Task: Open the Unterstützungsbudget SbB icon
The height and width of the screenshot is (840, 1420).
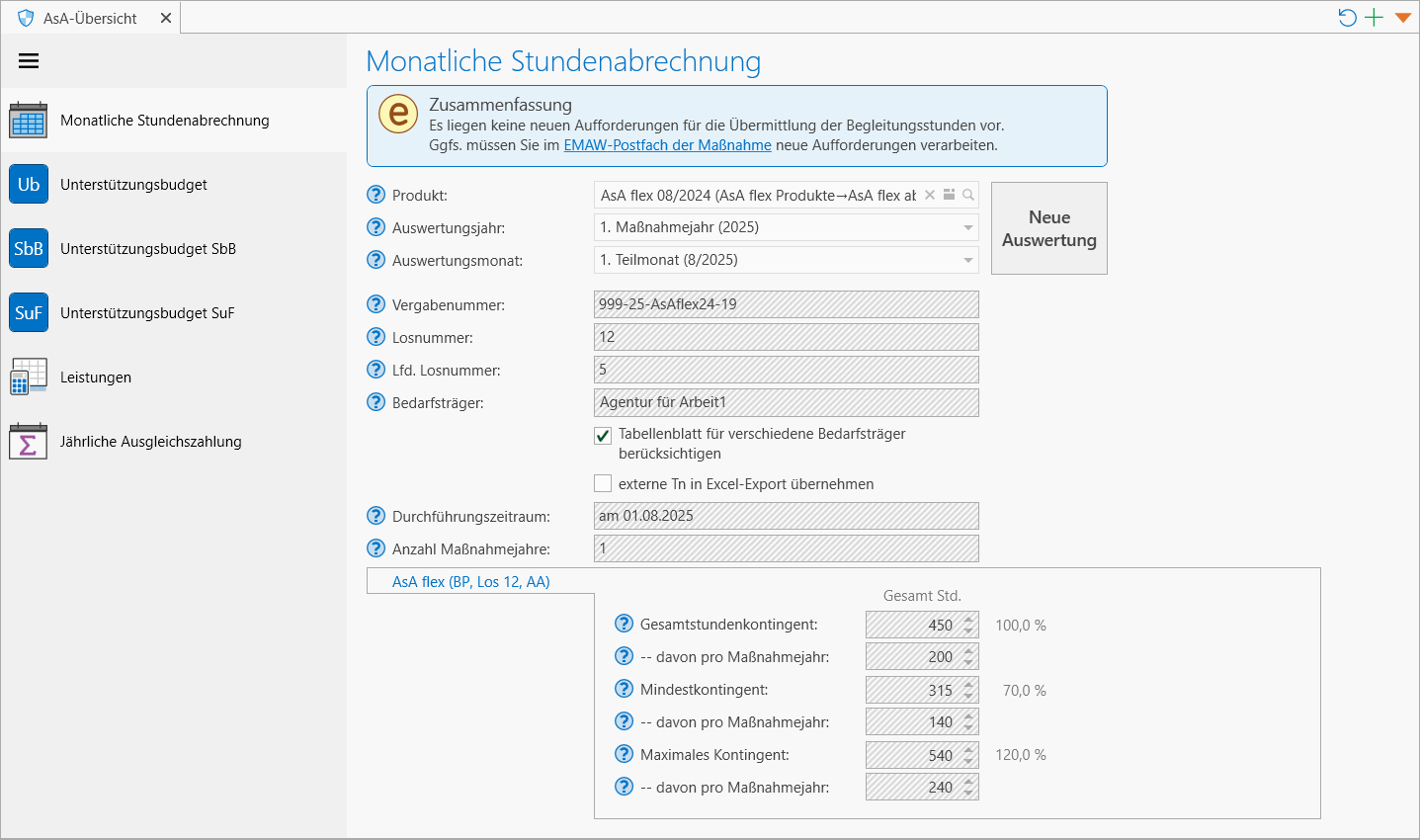Action: click(29, 249)
